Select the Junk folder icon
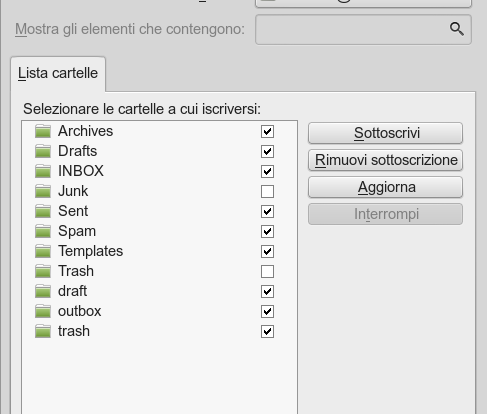 [x=43, y=191]
